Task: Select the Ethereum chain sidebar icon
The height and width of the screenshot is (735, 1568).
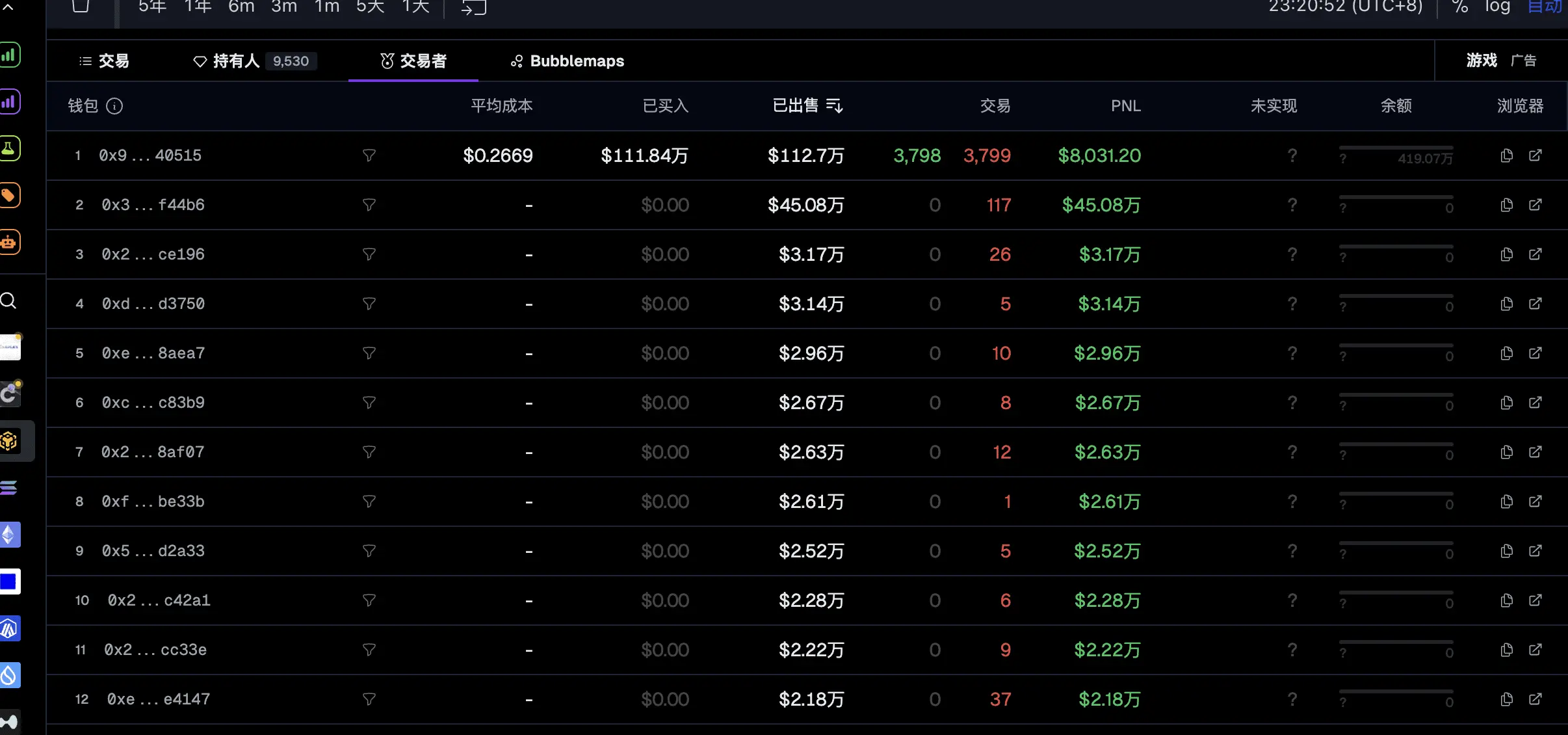Action: pyautogui.click(x=9, y=535)
